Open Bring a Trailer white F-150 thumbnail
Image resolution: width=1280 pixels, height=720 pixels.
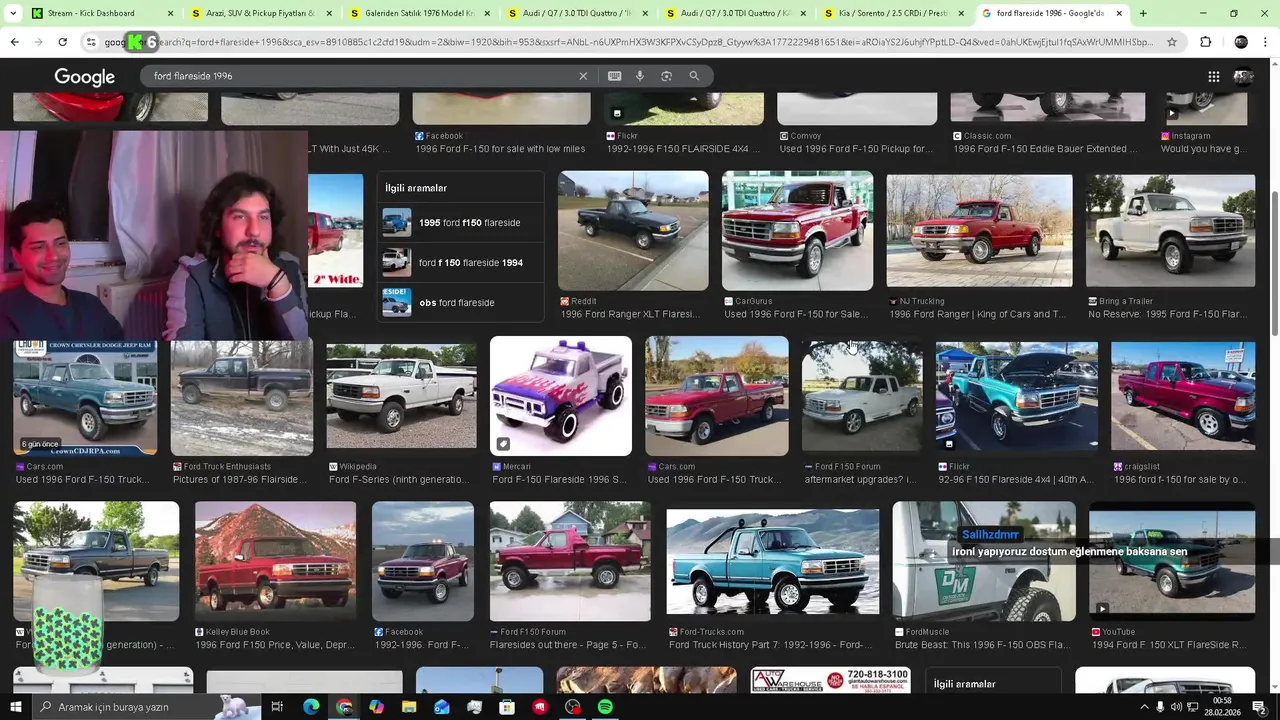1171,230
